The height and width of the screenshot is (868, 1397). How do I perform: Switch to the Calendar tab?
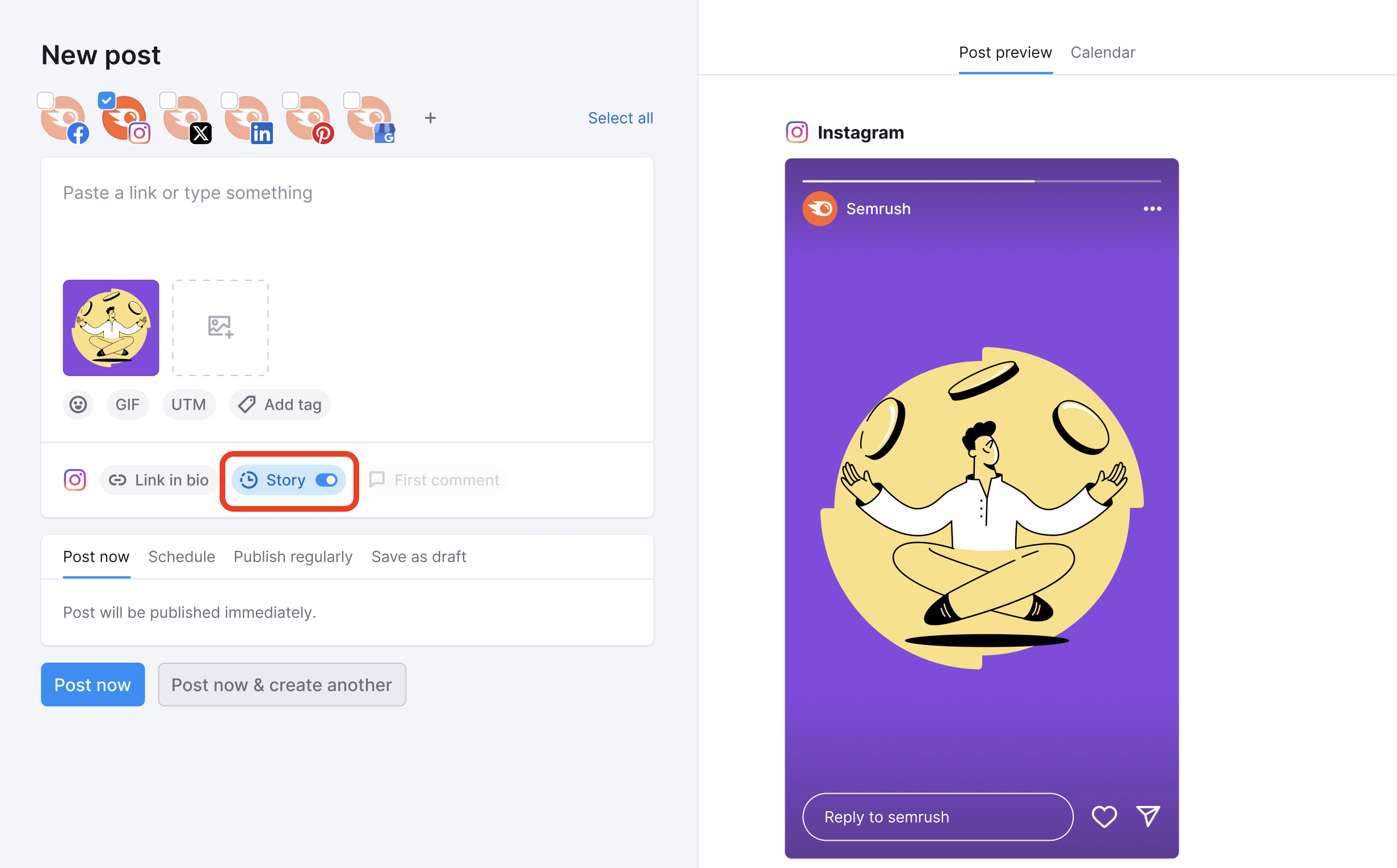coord(1103,52)
